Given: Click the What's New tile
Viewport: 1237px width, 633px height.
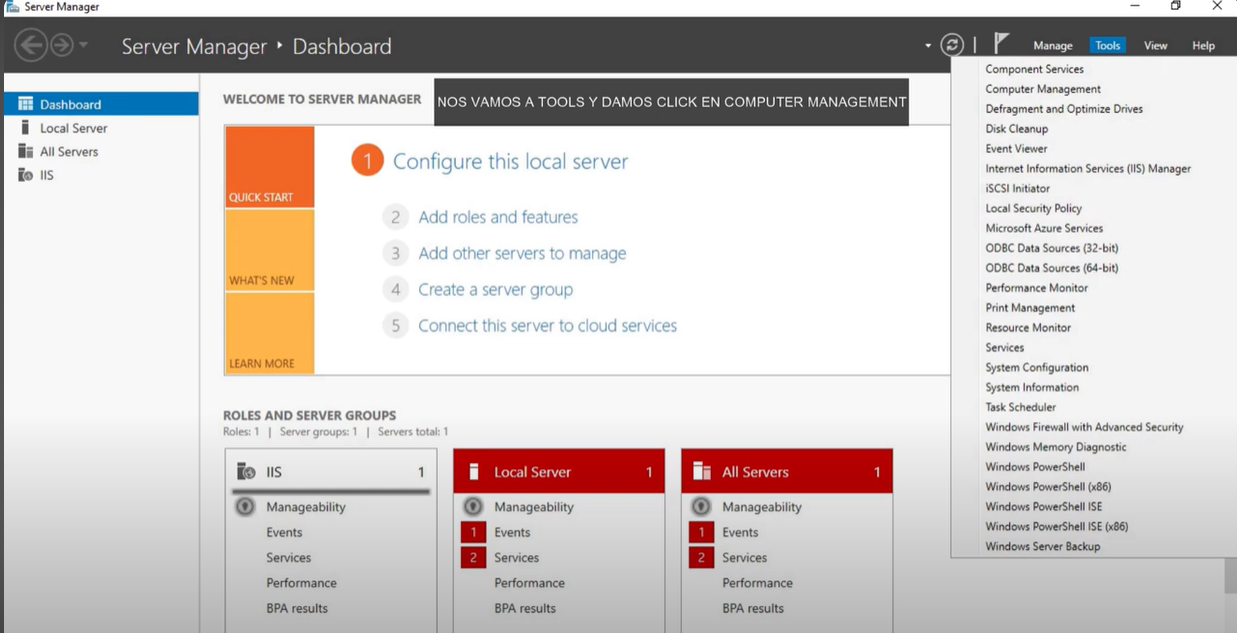Looking at the screenshot, I should pyautogui.click(x=270, y=250).
